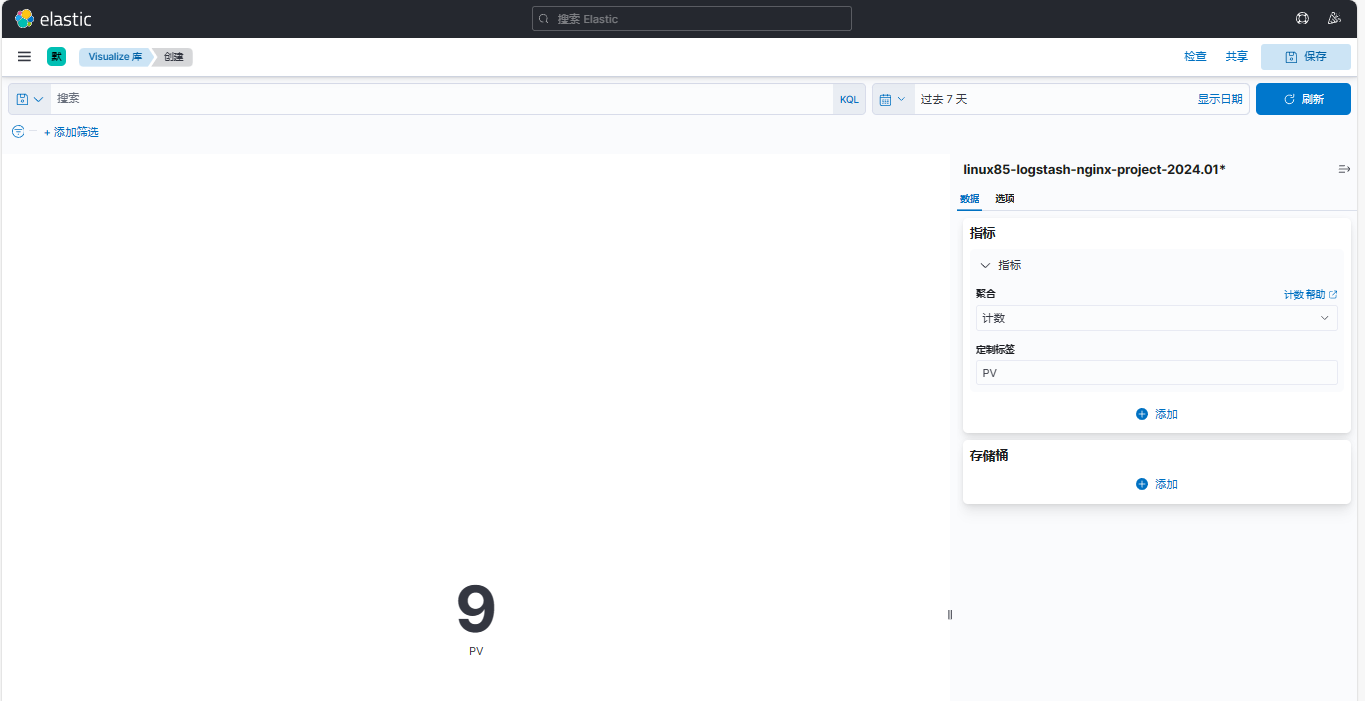This screenshot has width=1365, height=701.
Task: Click the Elastic logo
Action: [53, 18]
